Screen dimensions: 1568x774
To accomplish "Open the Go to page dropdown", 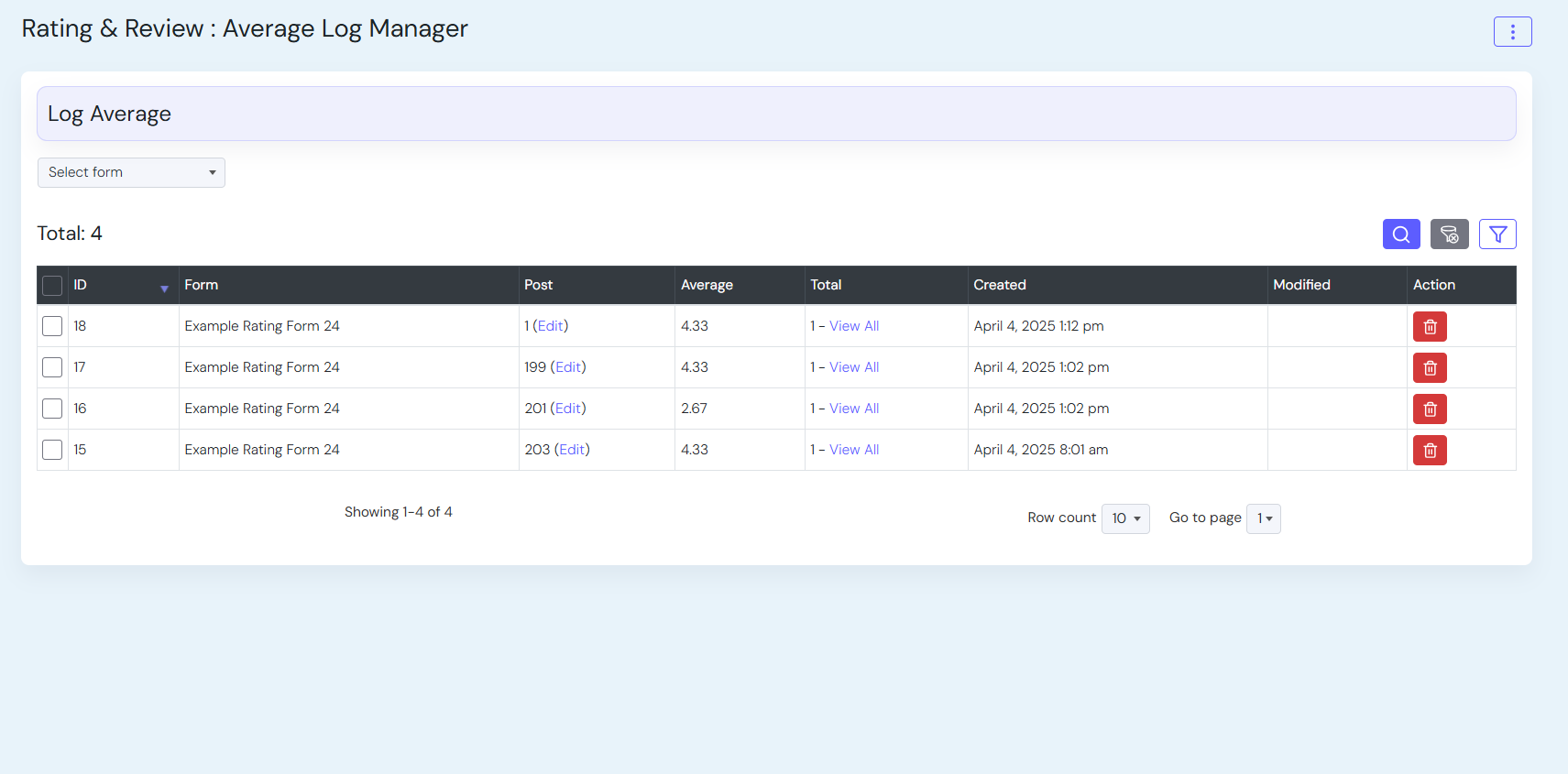I will click(1263, 518).
